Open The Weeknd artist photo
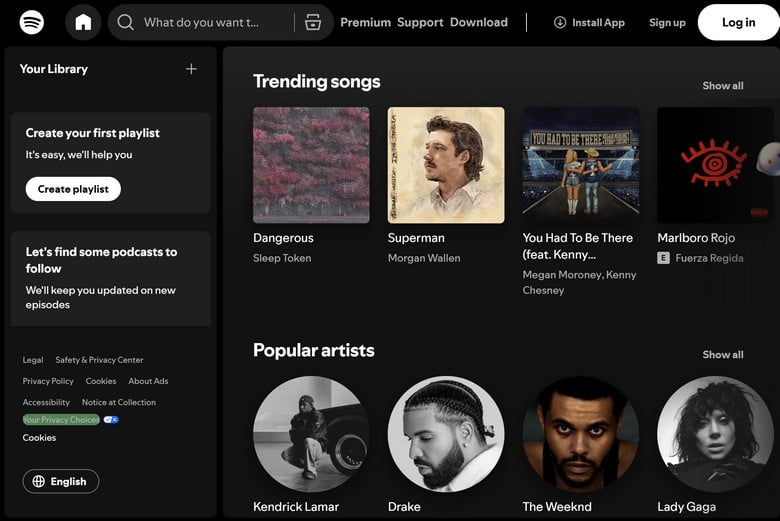Viewport: 780px width, 521px height. point(581,434)
